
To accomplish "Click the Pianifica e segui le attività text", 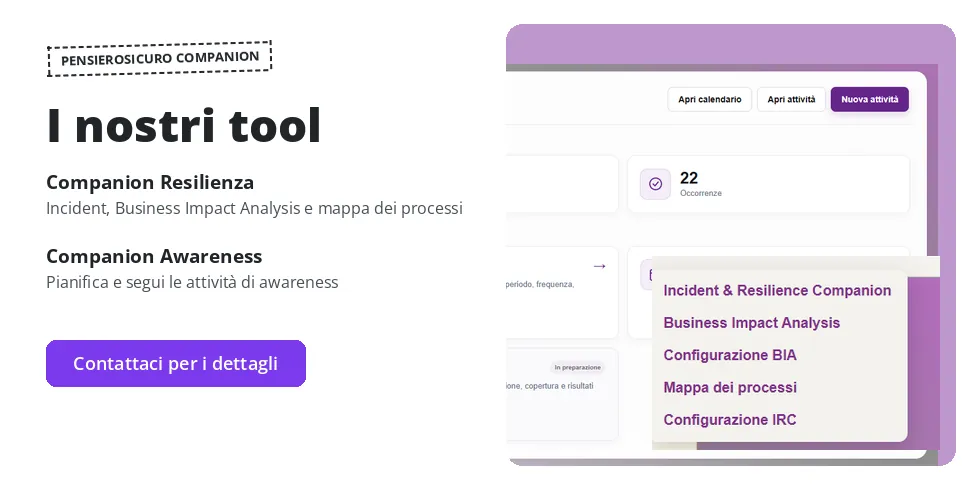I will [192, 282].
